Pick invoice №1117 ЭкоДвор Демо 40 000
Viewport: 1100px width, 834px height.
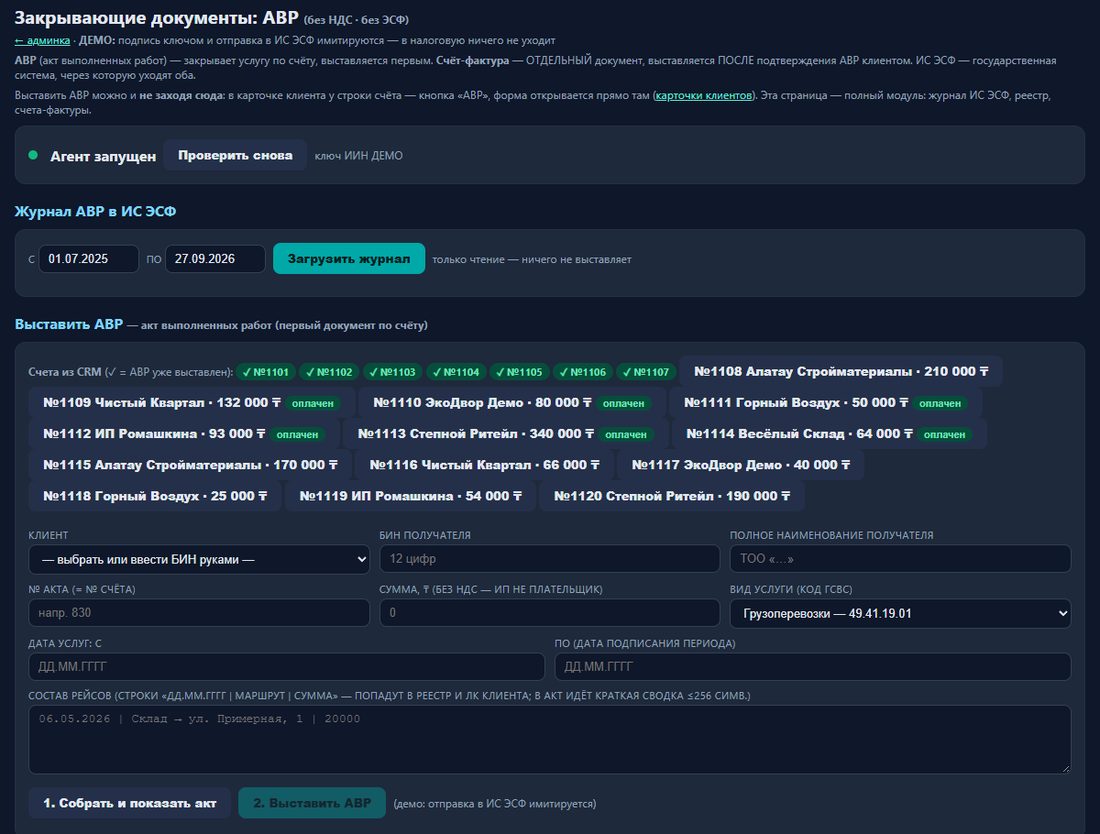coord(740,464)
